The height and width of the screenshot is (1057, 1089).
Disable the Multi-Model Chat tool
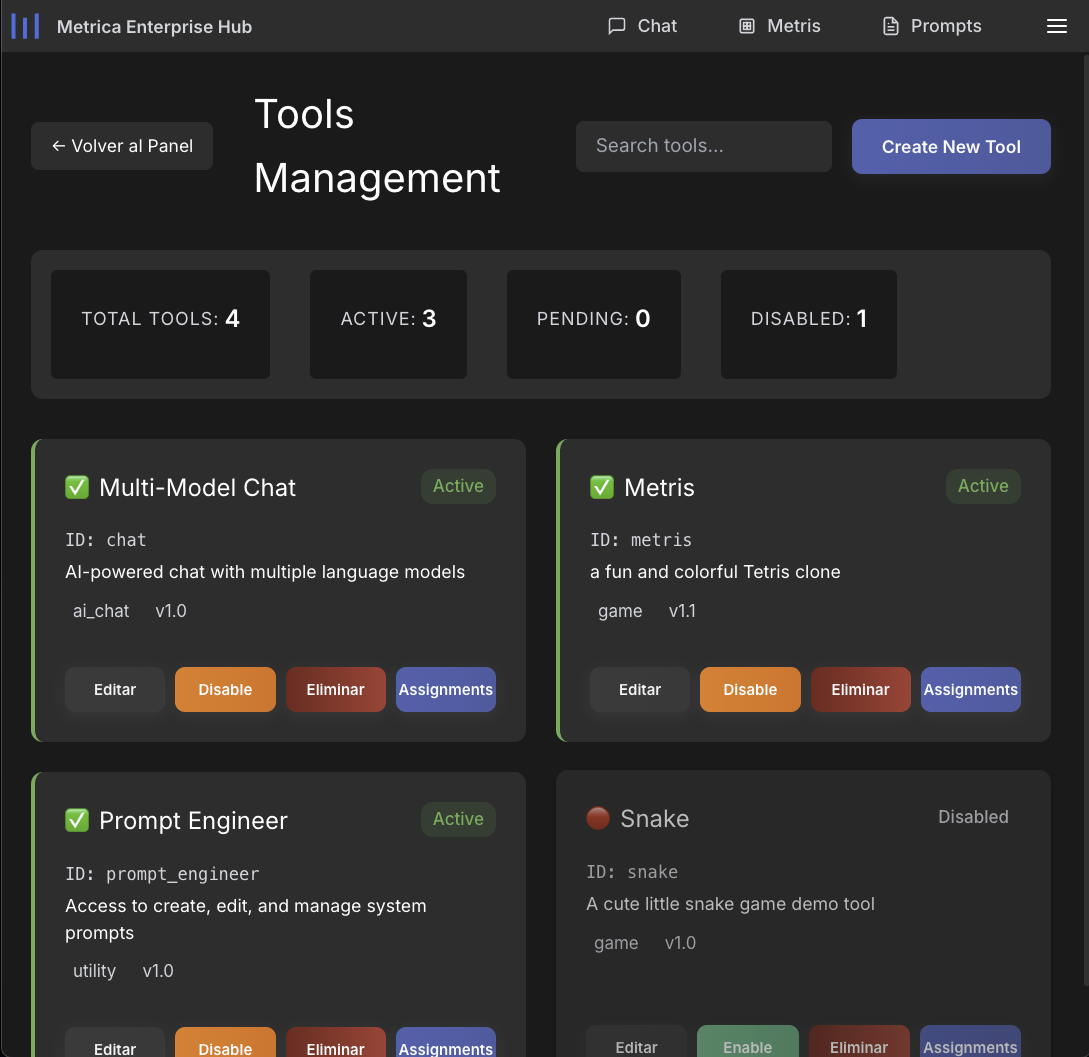point(225,690)
